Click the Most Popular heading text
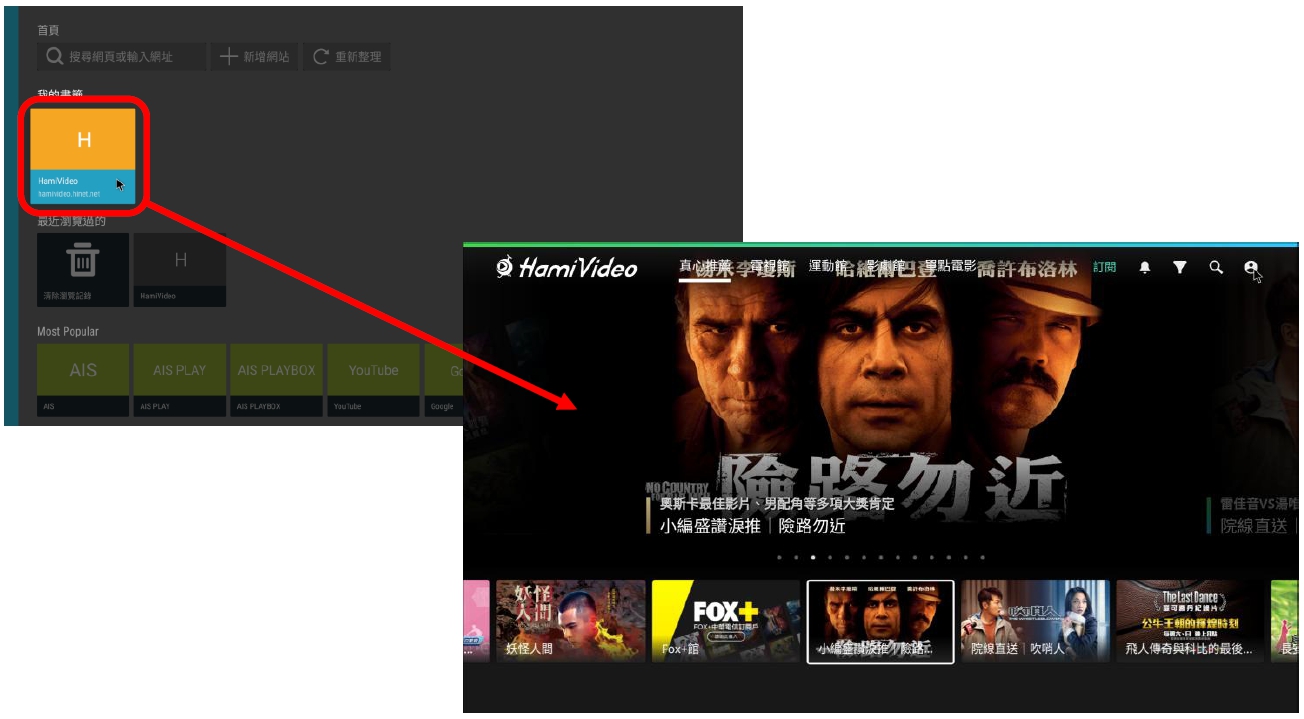Image resolution: width=1304 pixels, height=719 pixels. tap(68, 331)
